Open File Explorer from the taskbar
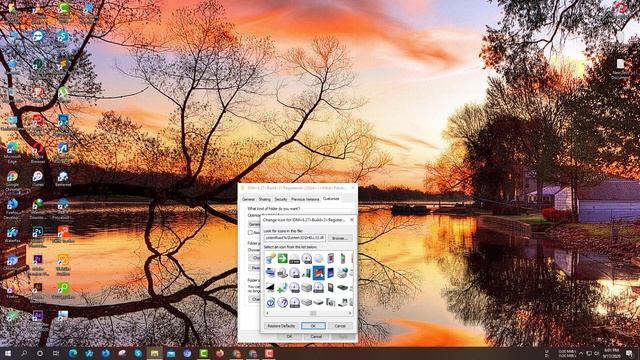This screenshot has height=360, width=640. [155, 353]
